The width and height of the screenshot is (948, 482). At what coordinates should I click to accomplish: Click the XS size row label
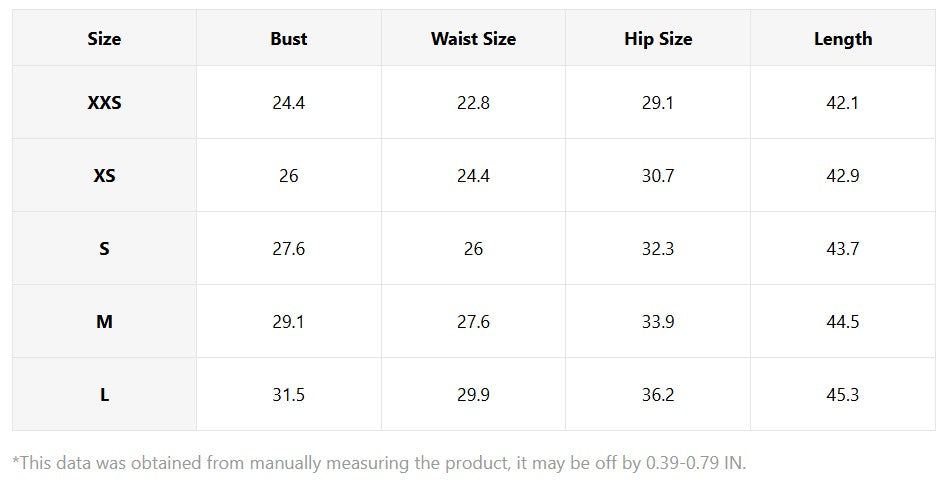104,175
